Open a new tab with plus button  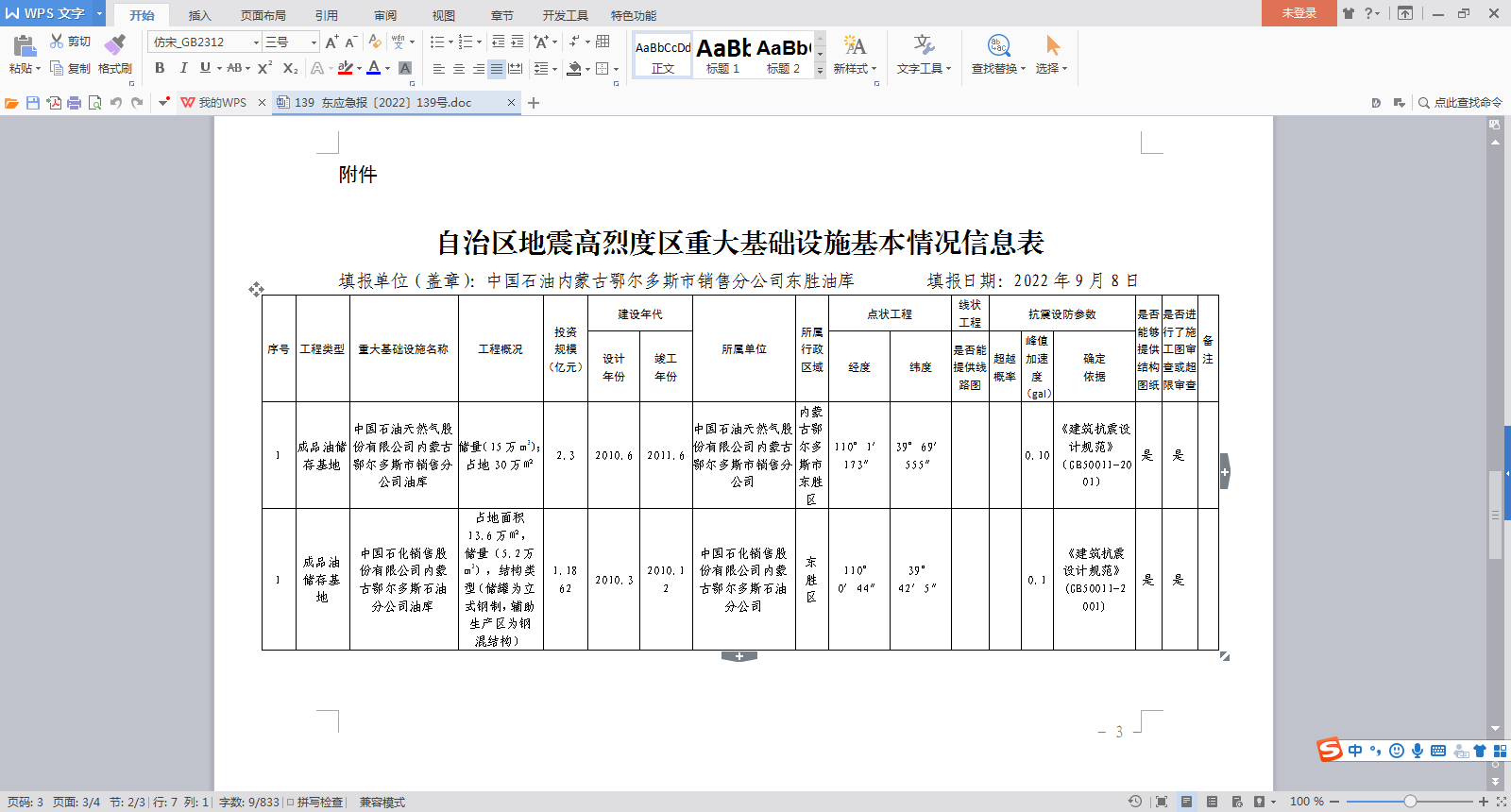pyautogui.click(x=534, y=103)
